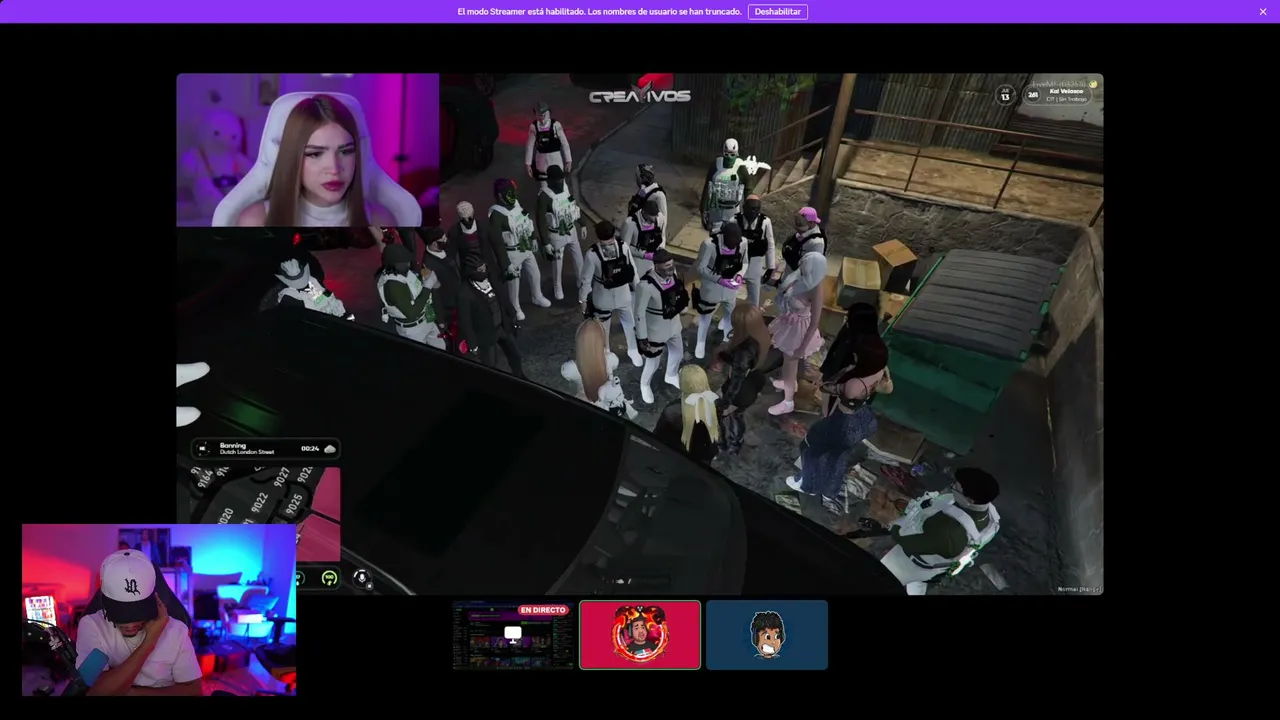
Task: Click the picture-in-picture webcam of the man in the cap
Action: pos(159,609)
